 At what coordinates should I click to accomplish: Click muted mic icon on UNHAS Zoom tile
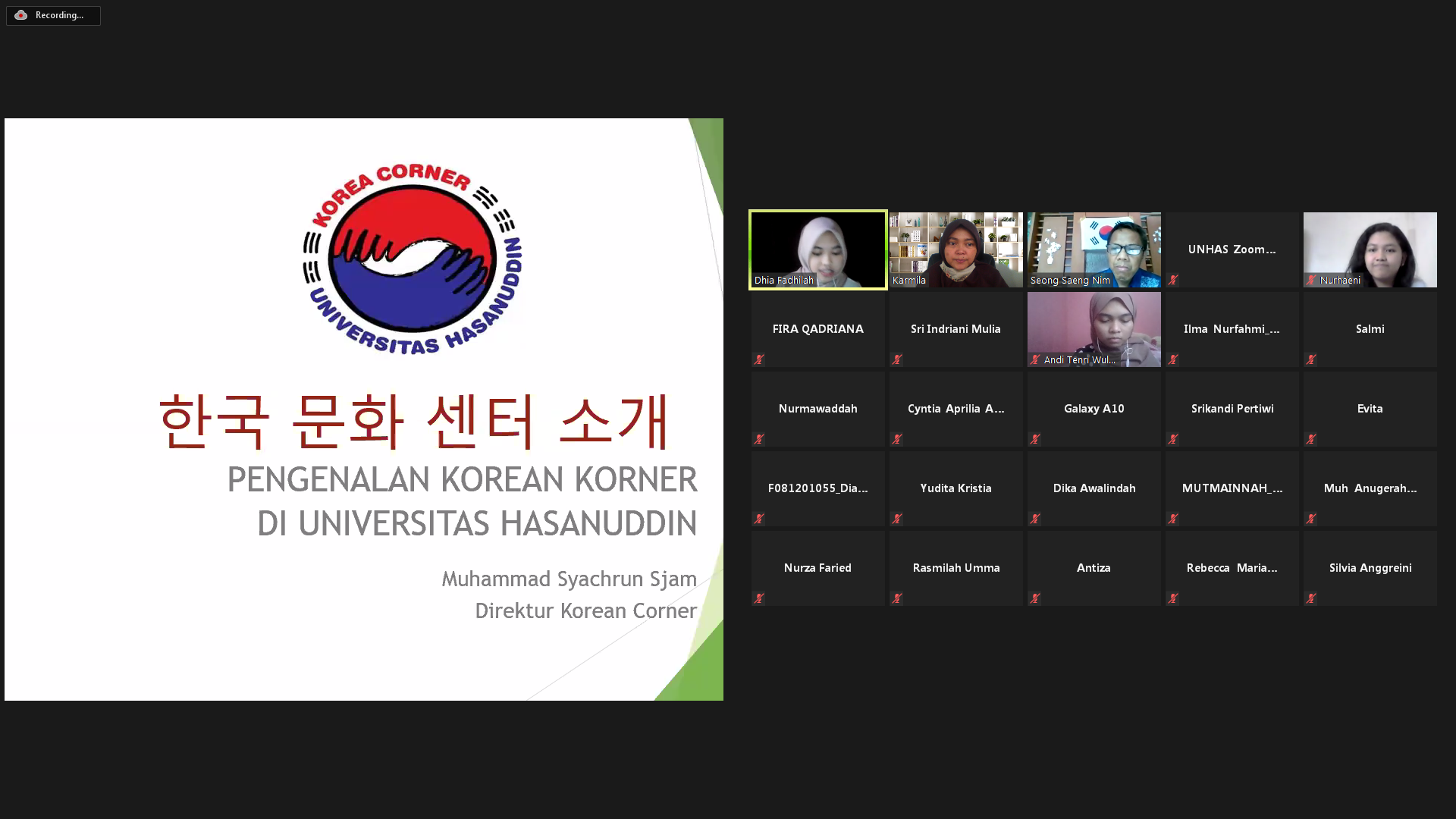click(1173, 280)
